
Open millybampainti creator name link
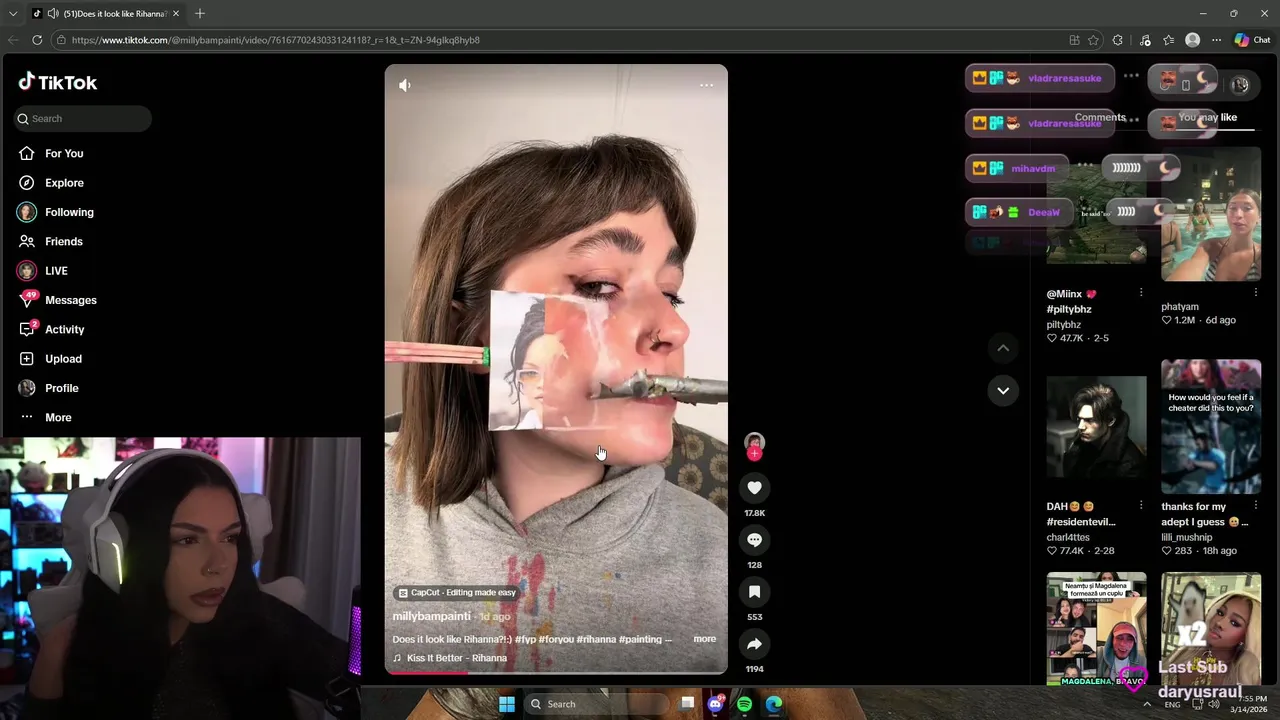(x=431, y=616)
